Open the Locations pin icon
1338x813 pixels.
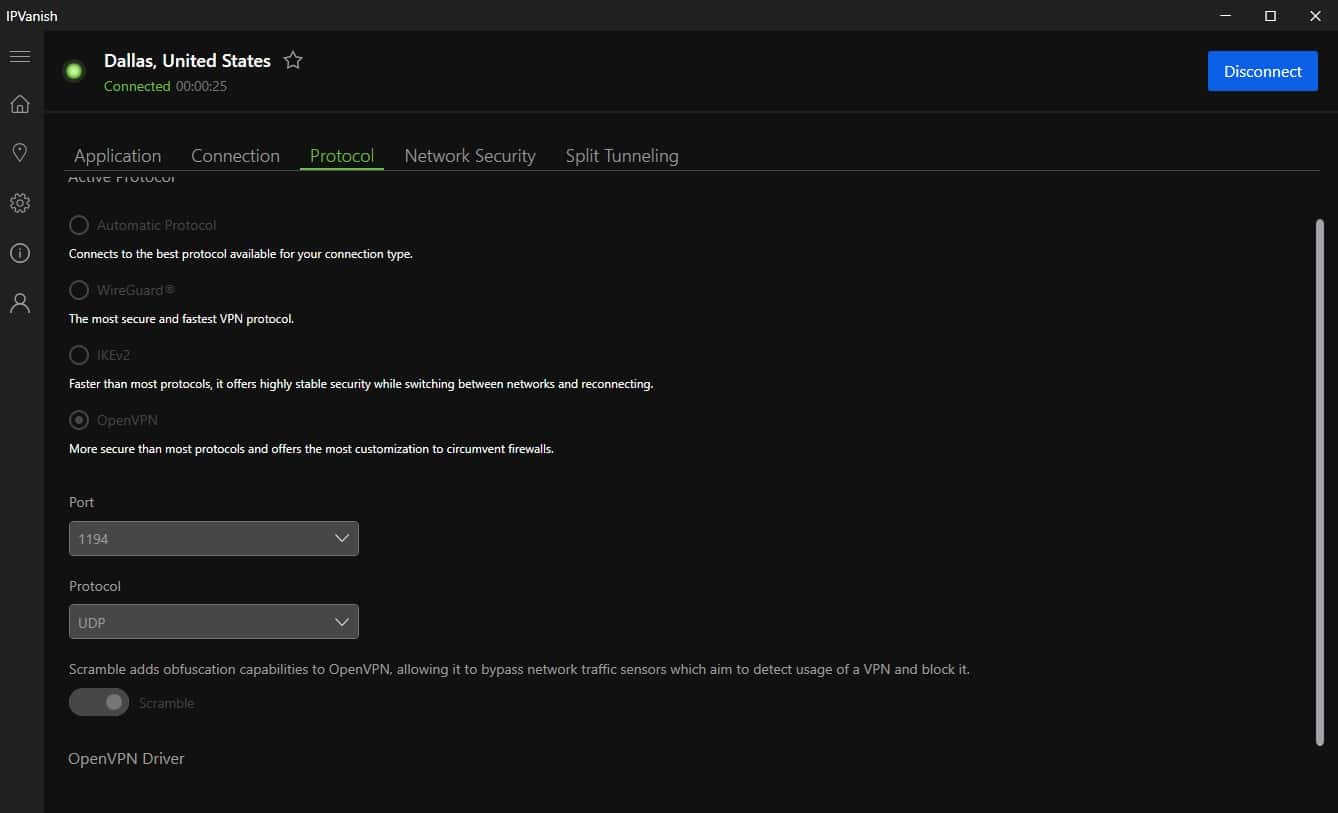click(x=20, y=153)
